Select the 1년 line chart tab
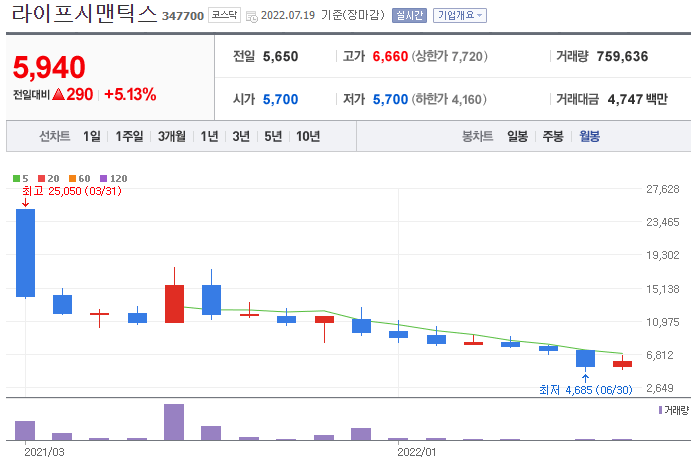691x463 pixels. click(209, 137)
